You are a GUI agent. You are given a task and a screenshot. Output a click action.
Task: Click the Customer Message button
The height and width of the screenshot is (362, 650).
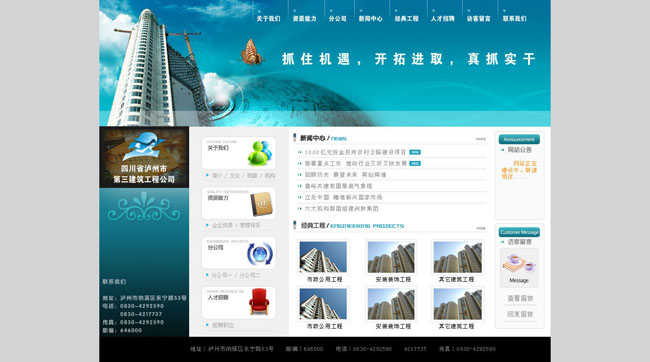(519, 232)
